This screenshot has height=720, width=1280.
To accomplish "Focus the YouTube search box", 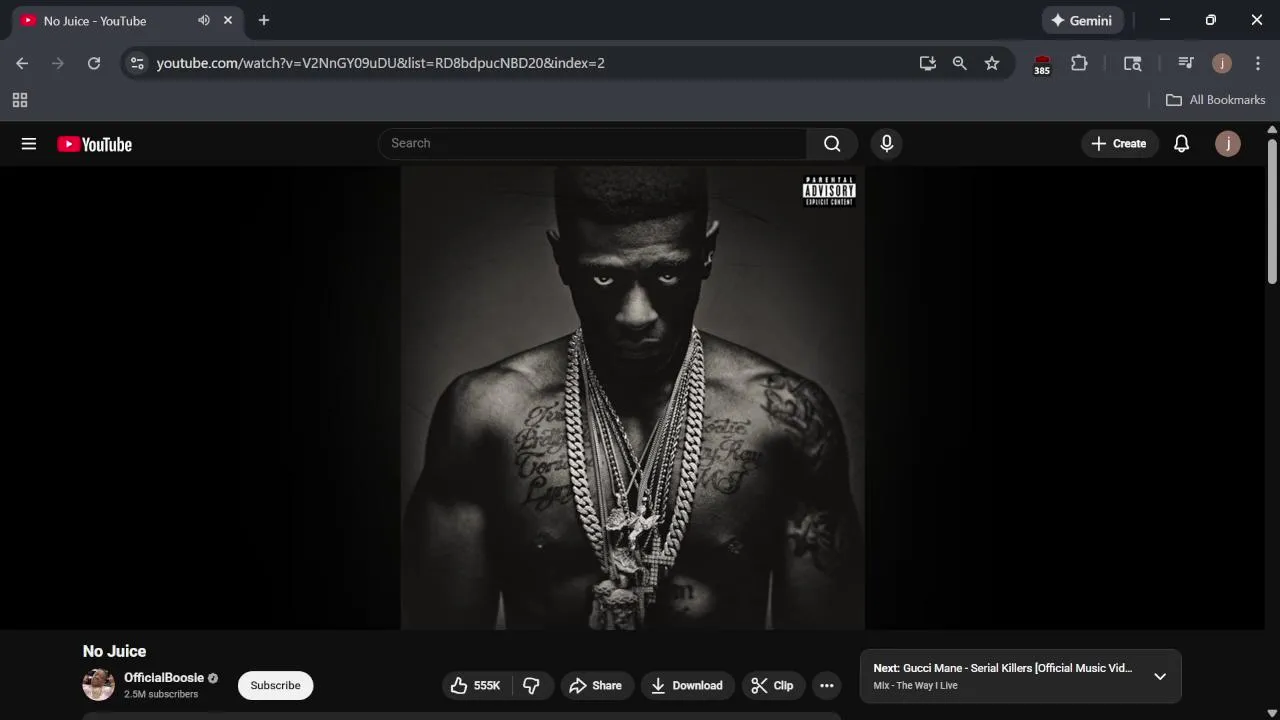I will point(593,144).
